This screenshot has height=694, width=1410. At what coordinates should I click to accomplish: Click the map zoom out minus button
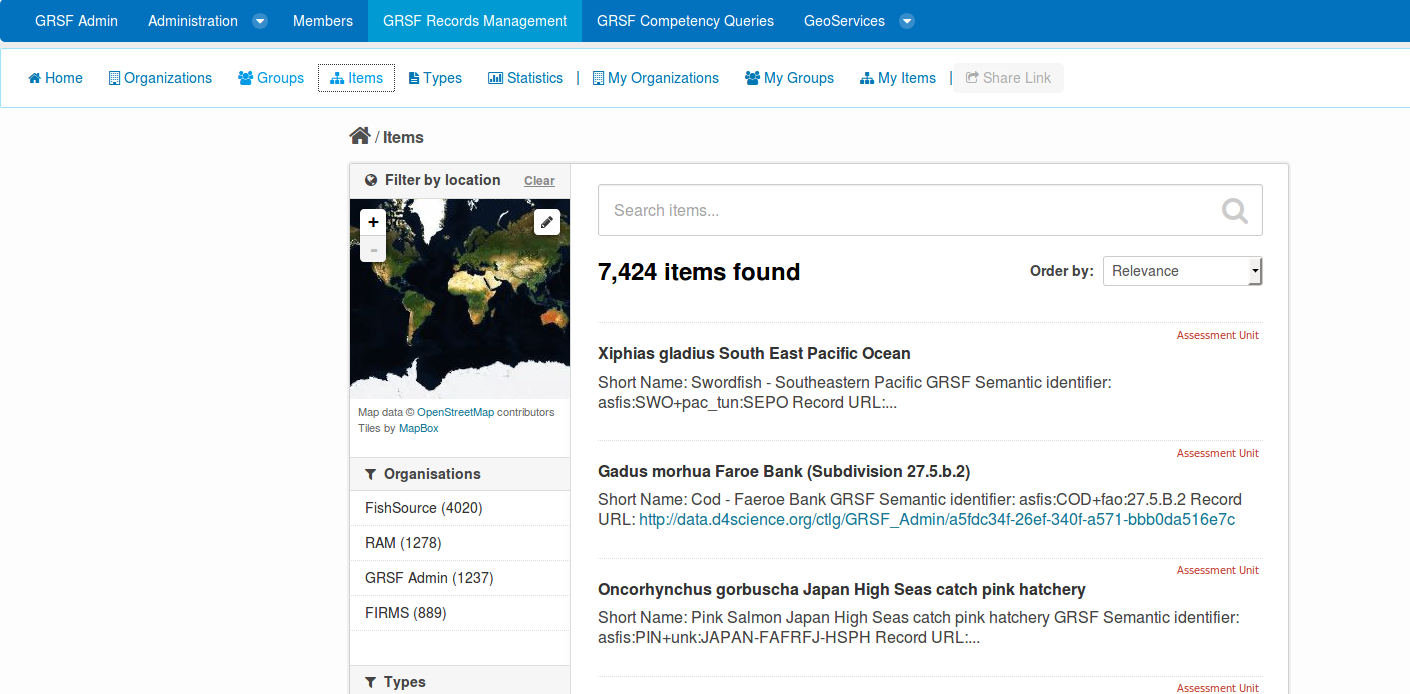(373, 249)
